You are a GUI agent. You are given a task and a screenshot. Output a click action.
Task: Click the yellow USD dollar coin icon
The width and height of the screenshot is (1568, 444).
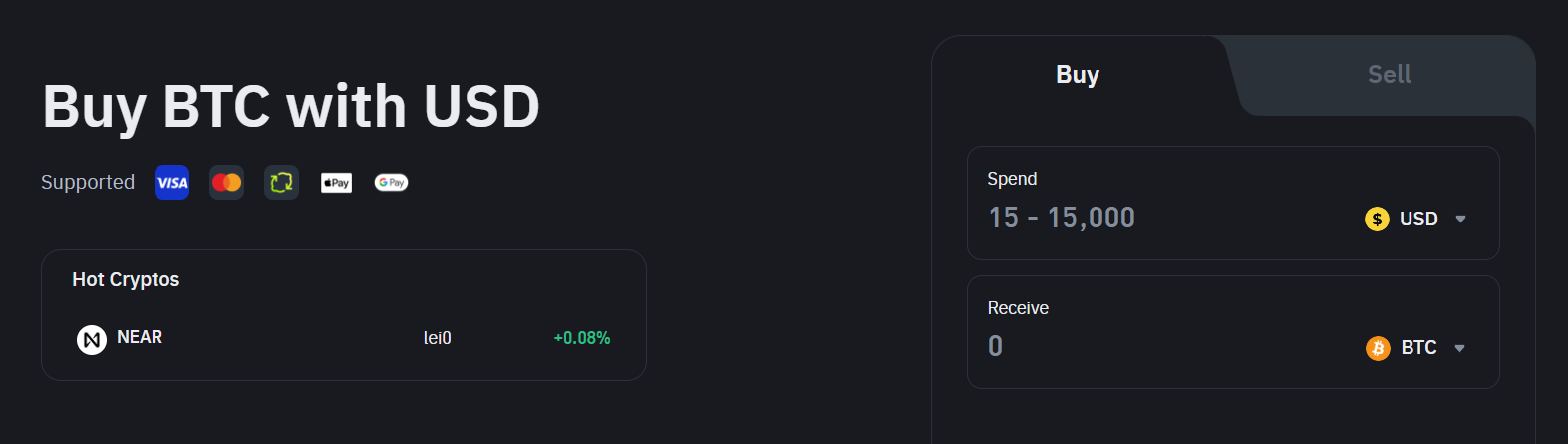coord(1377,220)
